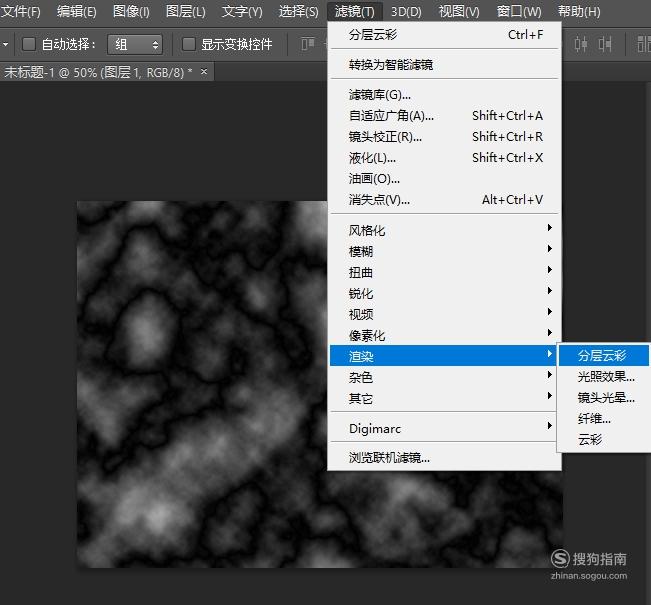Viewport: 651px width, 605px height.
Task: Click the distribute horizontal centers icon
Action: coord(580,44)
